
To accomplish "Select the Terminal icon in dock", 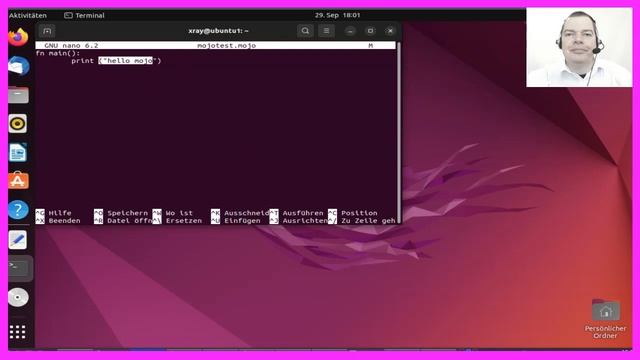I will click(x=18, y=268).
